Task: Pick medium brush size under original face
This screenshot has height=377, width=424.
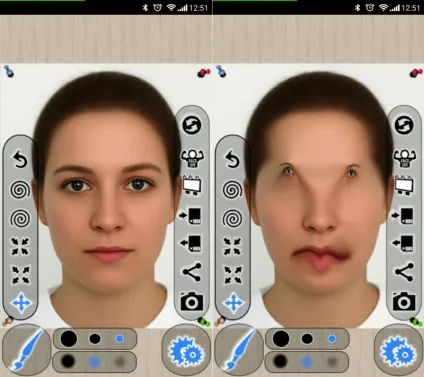Action: [x=95, y=339]
